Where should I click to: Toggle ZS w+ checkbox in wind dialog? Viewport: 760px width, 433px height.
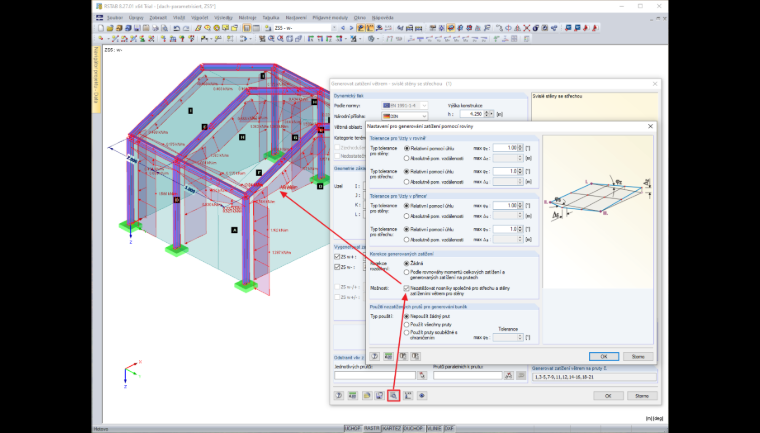(337, 257)
